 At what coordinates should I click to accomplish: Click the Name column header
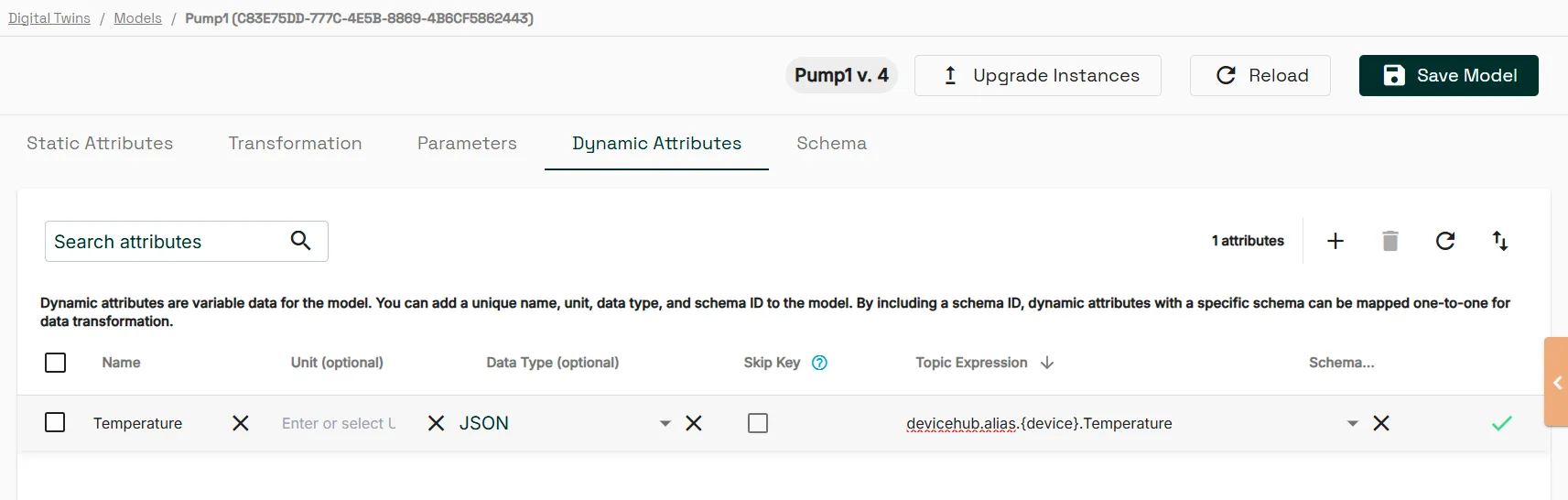pyautogui.click(x=121, y=363)
